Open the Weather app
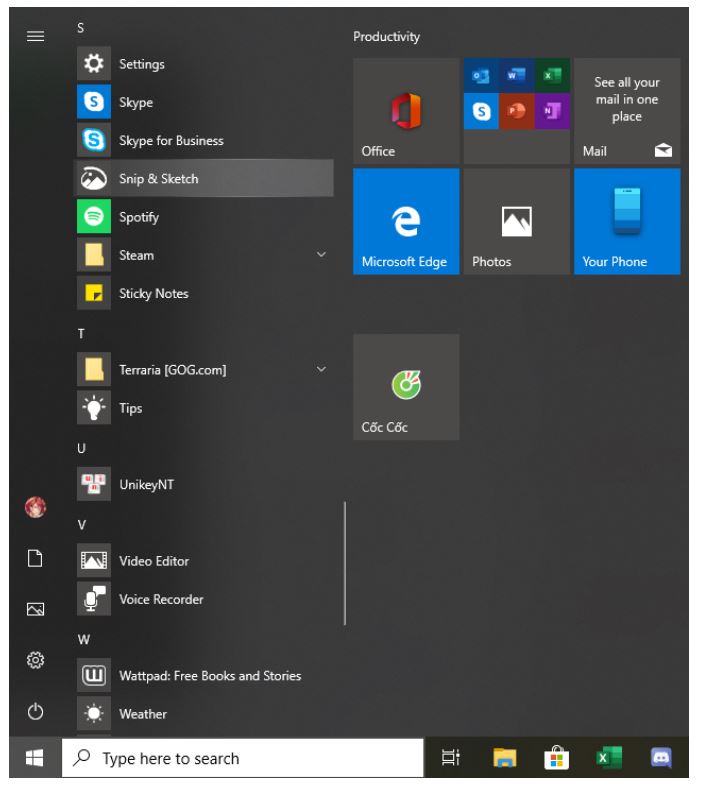 pos(204,714)
